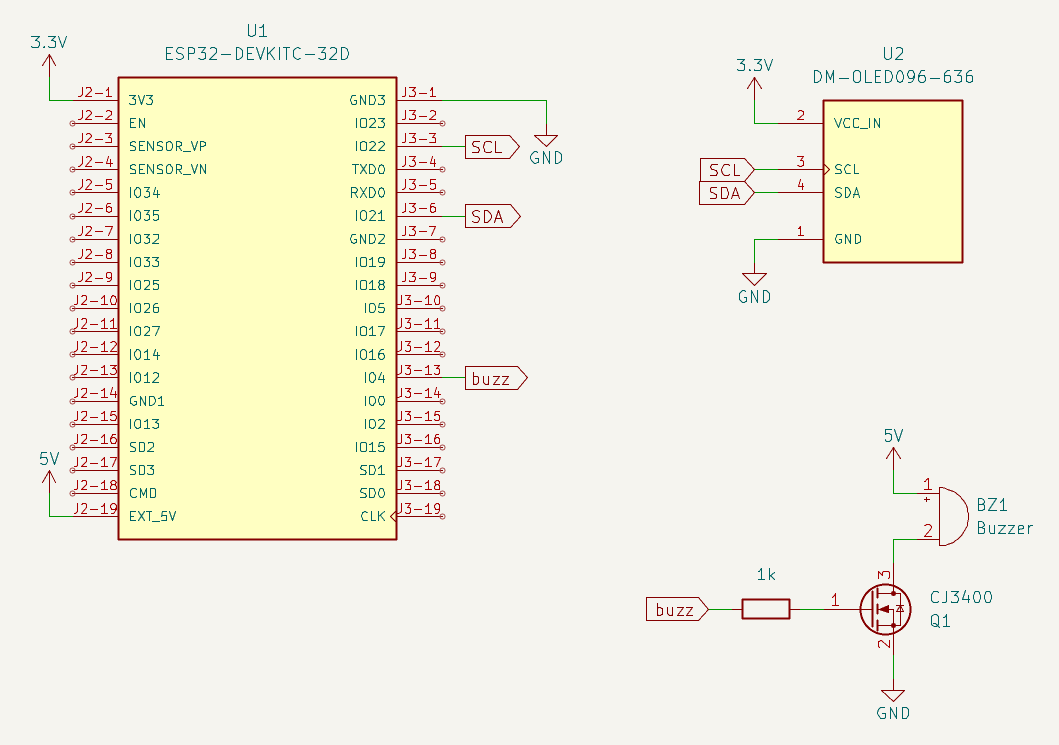The width and height of the screenshot is (1059, 745).
Task: Click the SENSOR_VP pin name
Action: click(x=167, y=147)
